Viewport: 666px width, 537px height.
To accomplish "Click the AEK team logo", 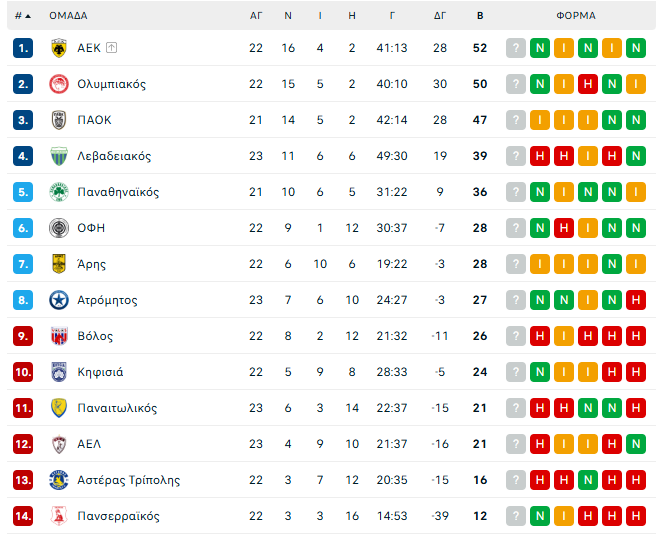I will tap(58, 48).
